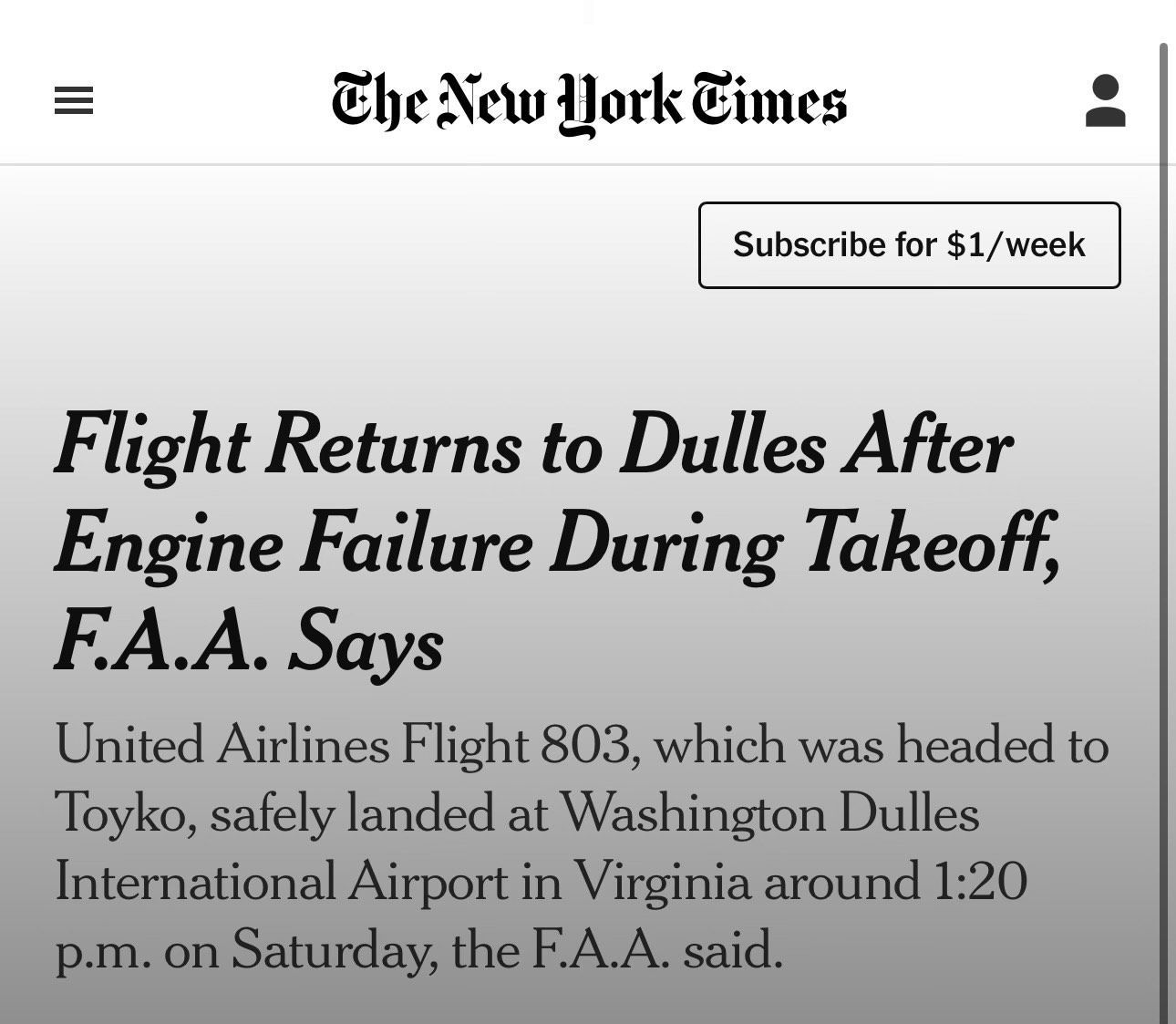This screenshot has height=1024, width=1176.
Task: Click the word 'Dulles' in the headline
Action: pyautogui.click(x=723, y=447)
